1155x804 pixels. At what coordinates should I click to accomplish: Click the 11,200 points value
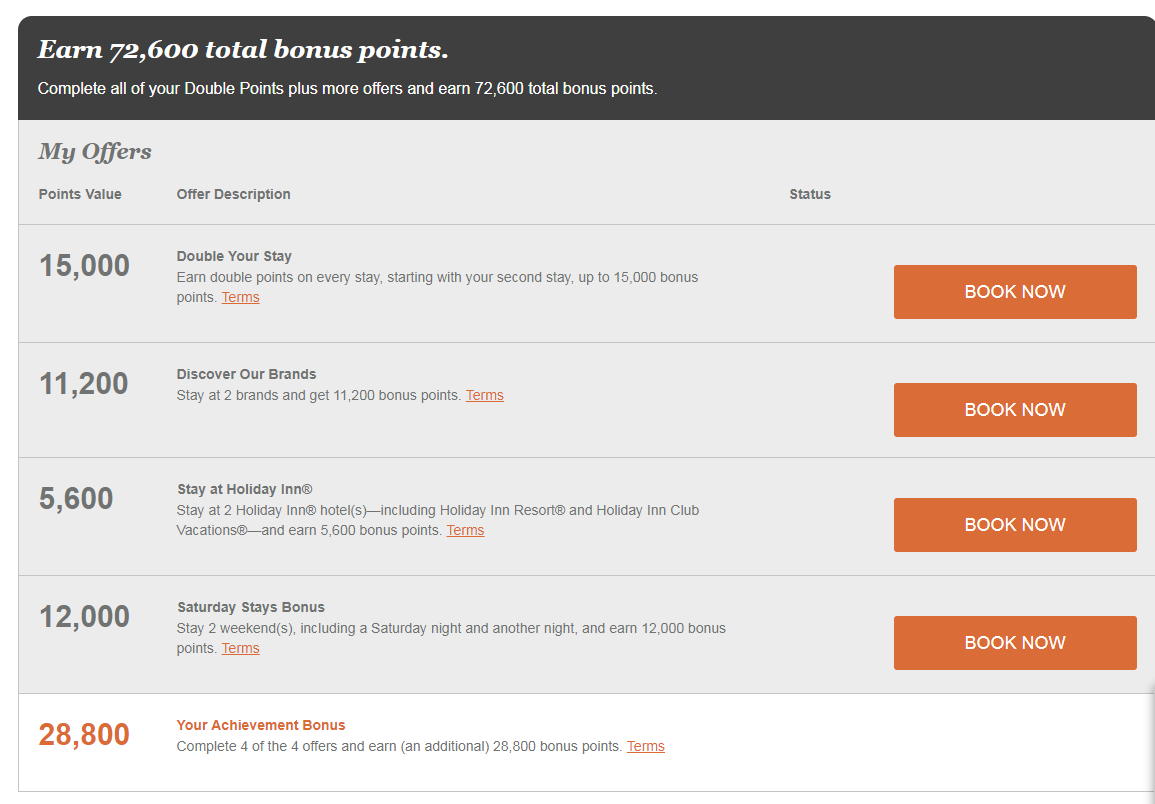click(83, 384)
